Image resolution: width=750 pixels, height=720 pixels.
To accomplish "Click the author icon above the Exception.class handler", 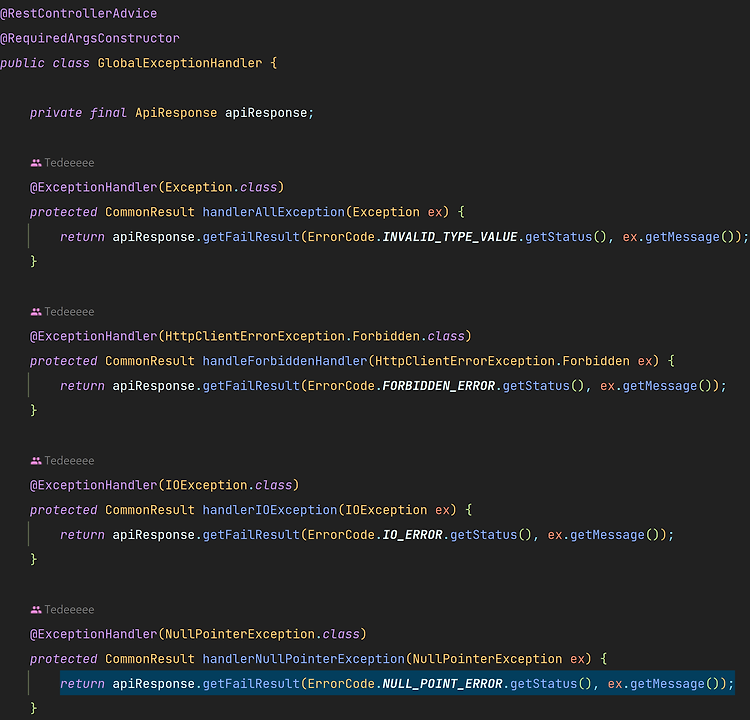I will pyautogui.click(x=36, y=163).
